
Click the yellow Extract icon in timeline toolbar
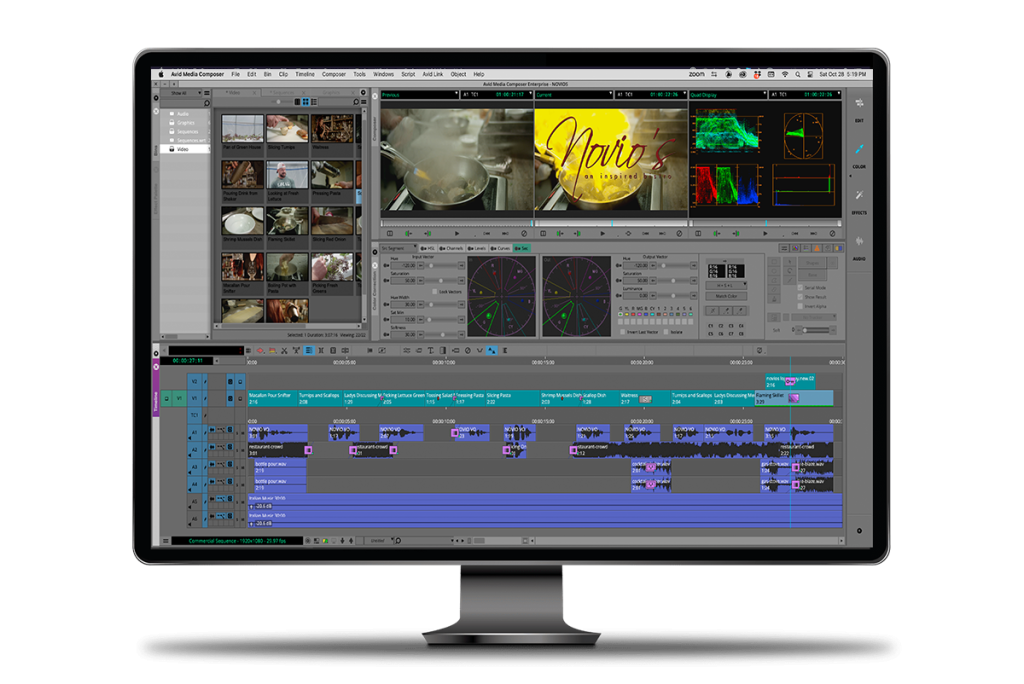[272, 351]
